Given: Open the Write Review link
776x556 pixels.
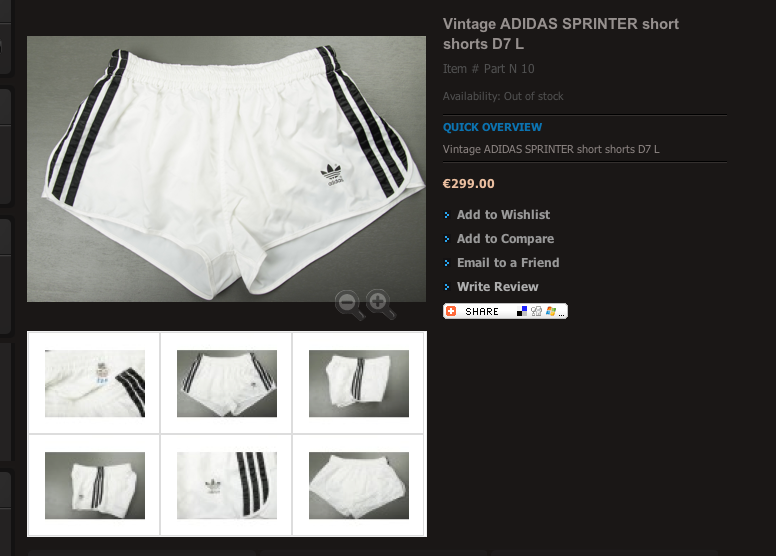Looking at the screenshot, I should point(497,287).
